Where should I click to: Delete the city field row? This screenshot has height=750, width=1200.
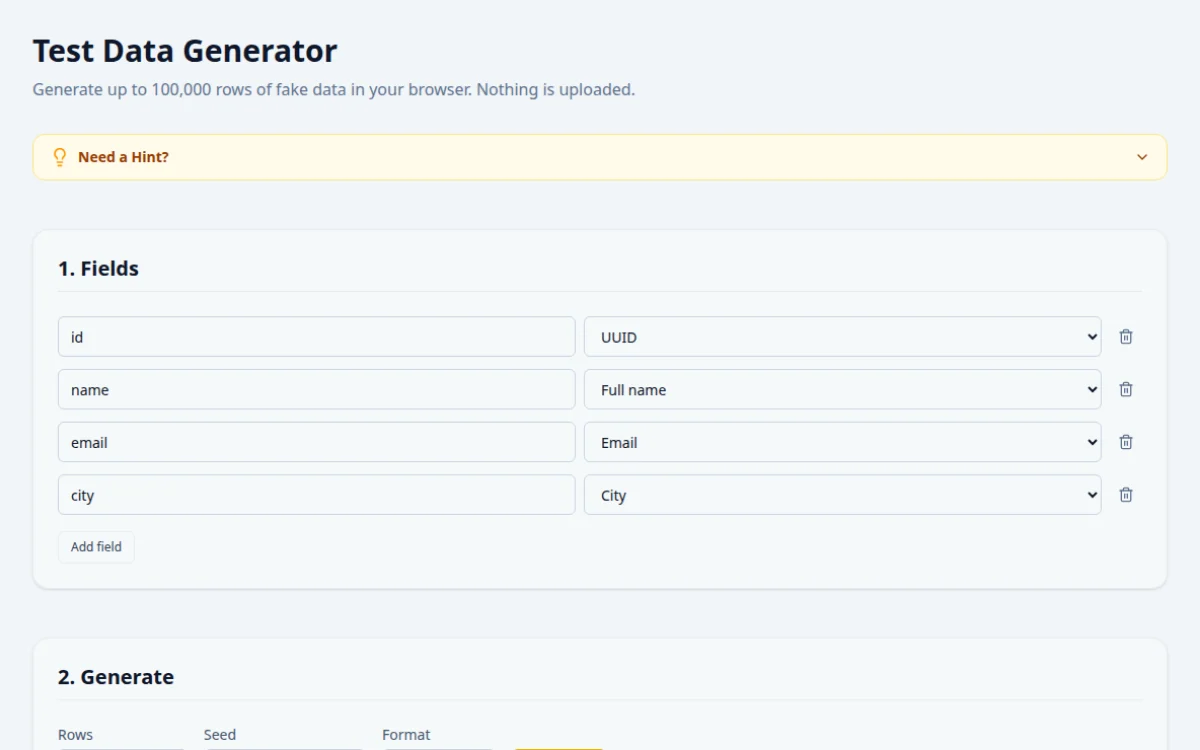click(1126, 494)
